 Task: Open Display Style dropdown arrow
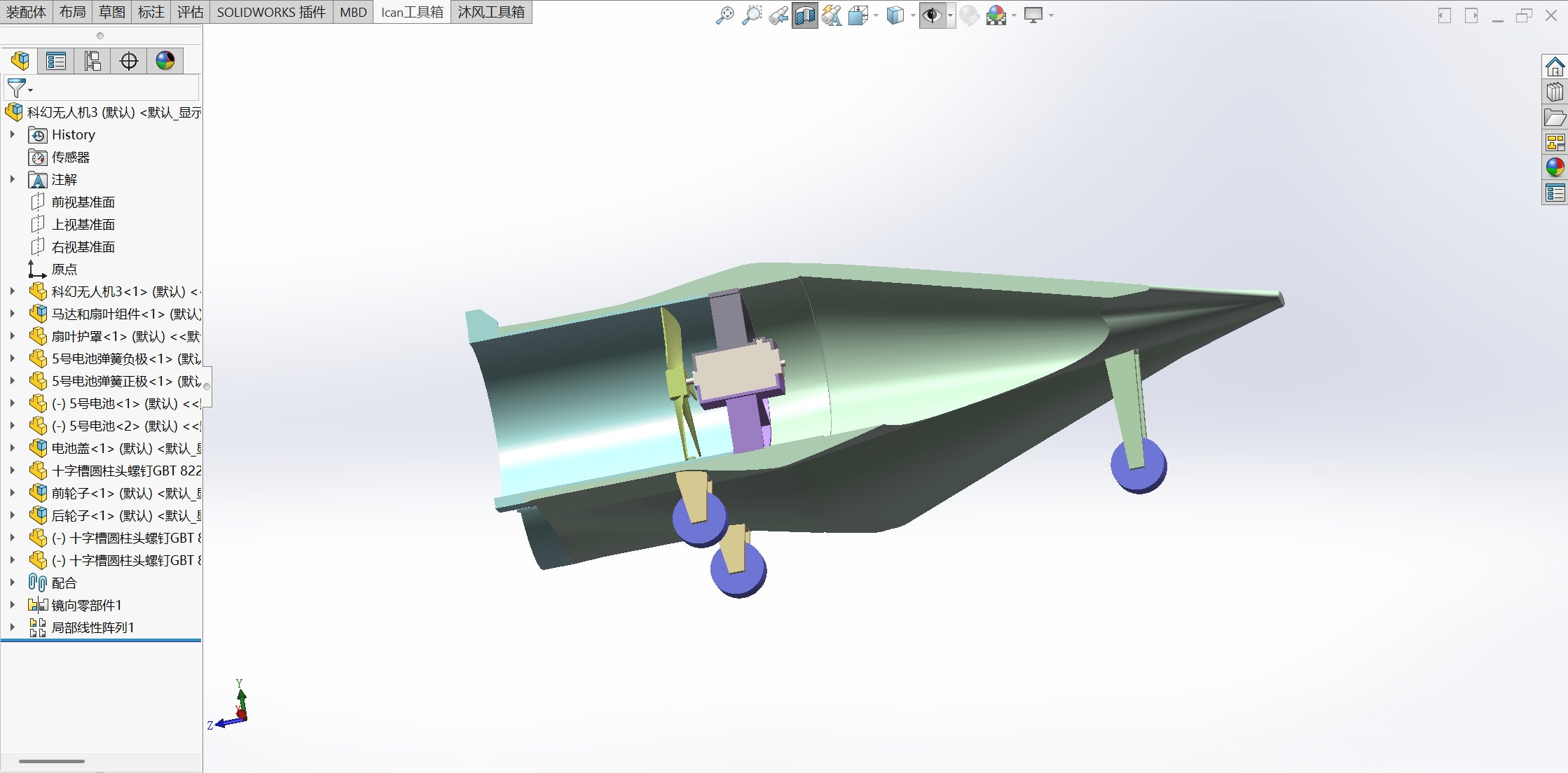pos(913,15)
